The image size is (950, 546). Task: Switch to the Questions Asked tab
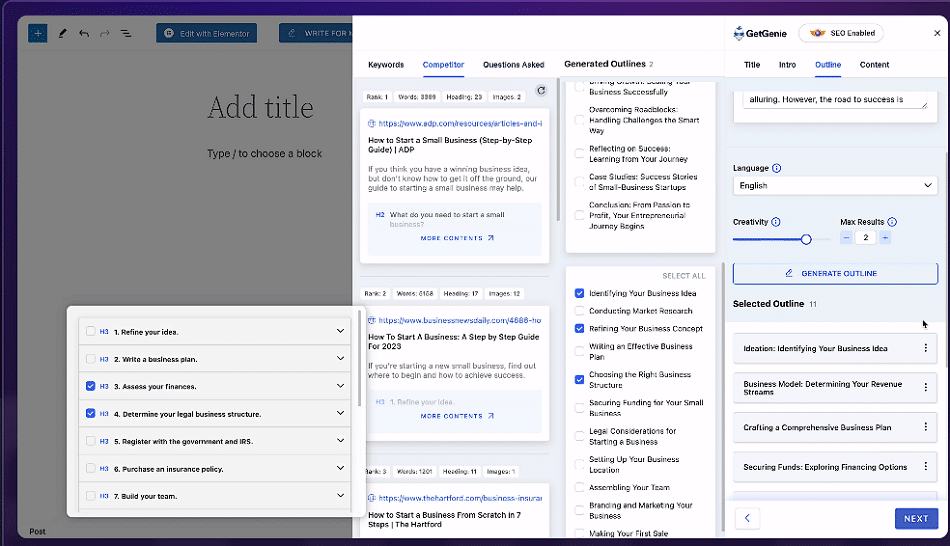513,65
